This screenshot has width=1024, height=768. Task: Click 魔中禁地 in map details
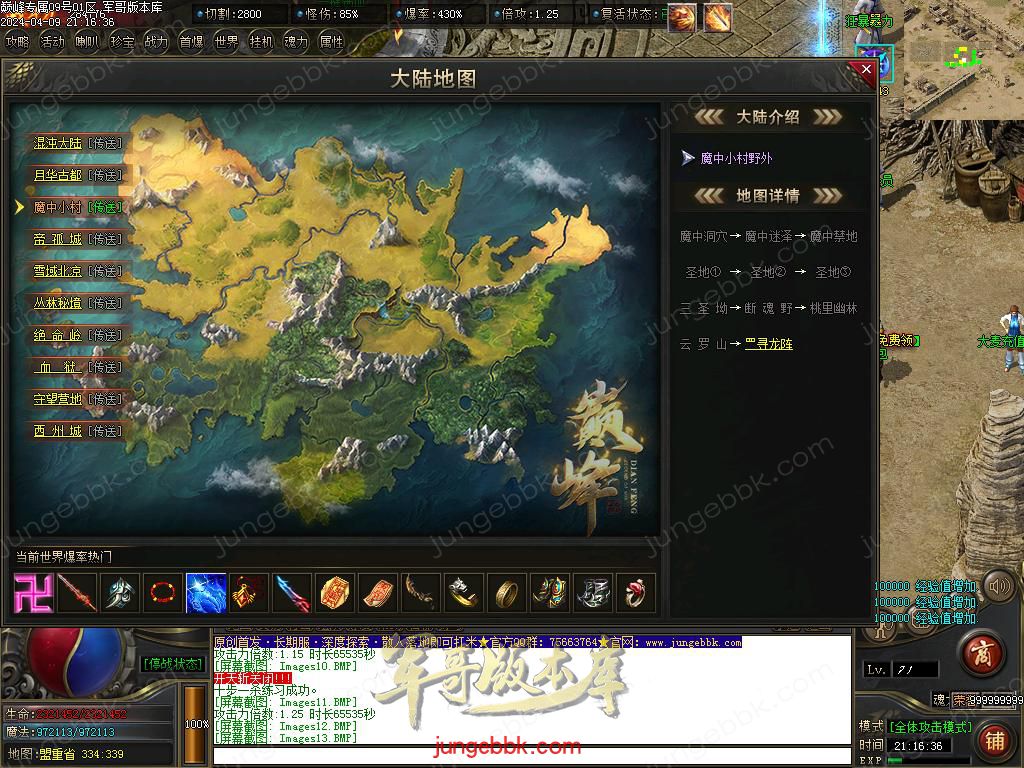pyautogui.click(x=833, y=236)
